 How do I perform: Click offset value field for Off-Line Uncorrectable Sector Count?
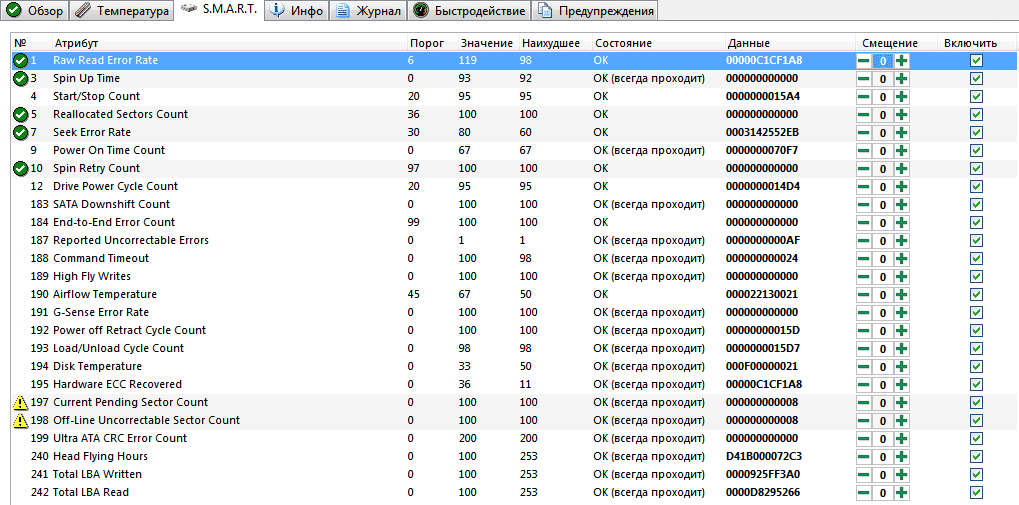tap(883, 421)
